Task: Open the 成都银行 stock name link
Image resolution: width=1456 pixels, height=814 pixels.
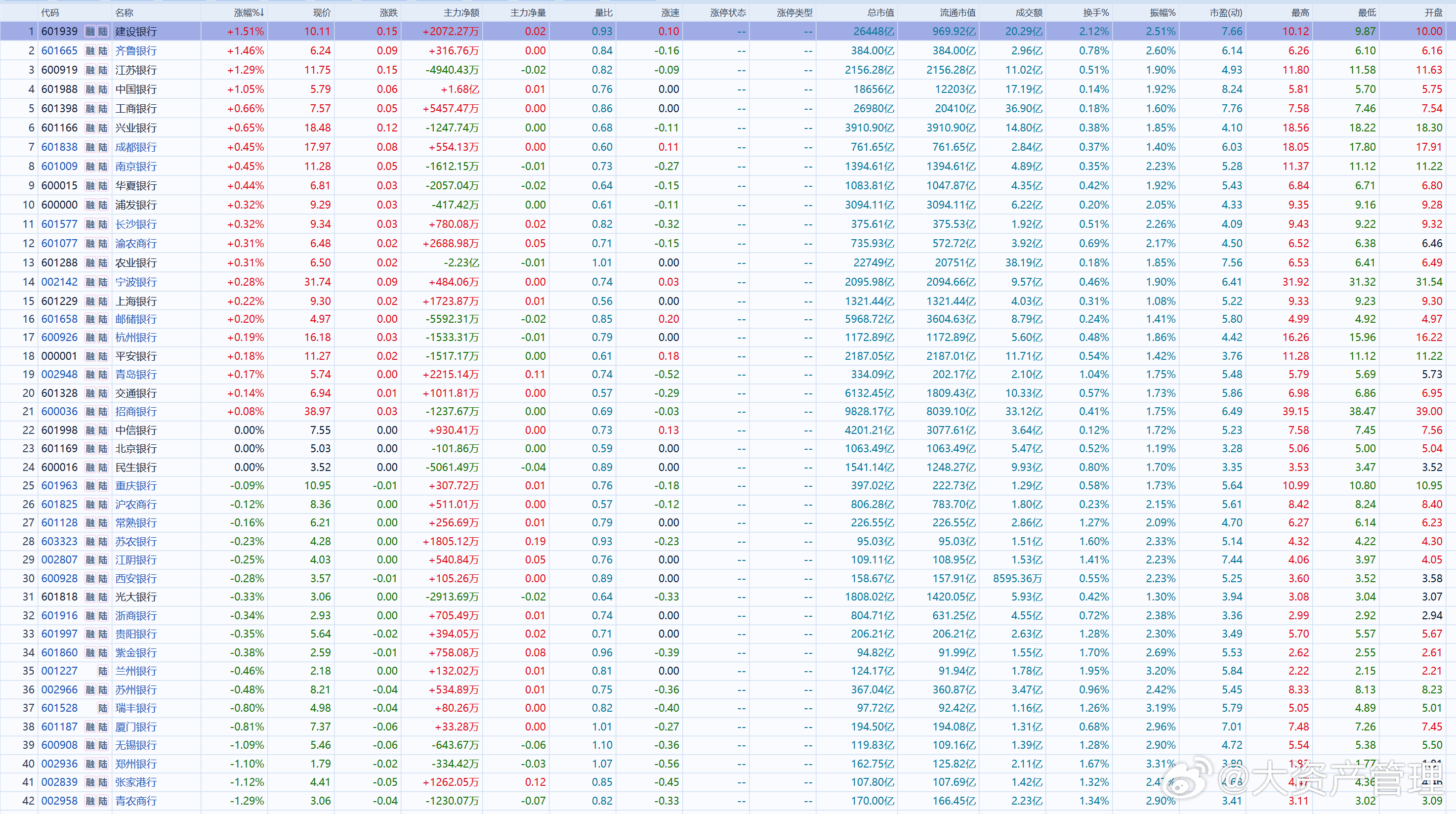Action: [x=136, y=147]
